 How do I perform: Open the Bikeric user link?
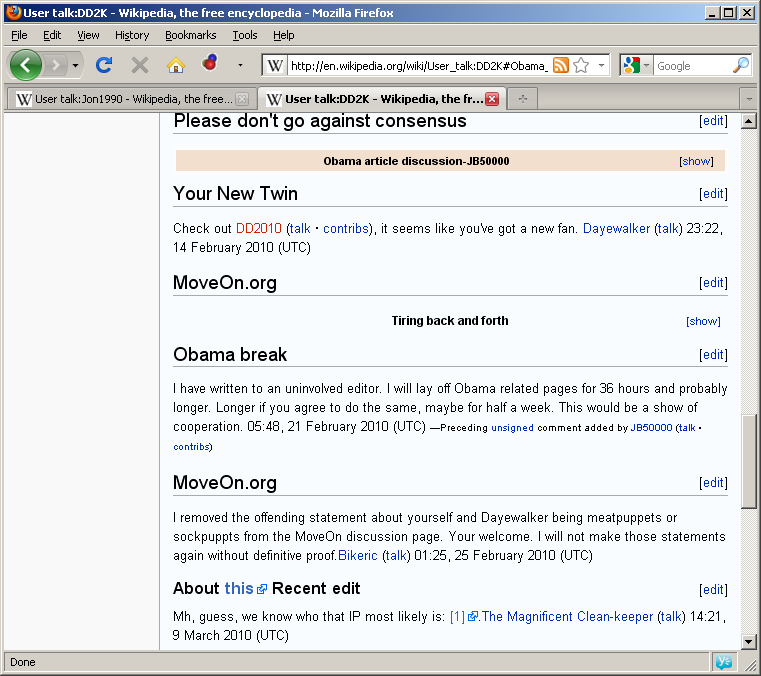tap(358, 556)
